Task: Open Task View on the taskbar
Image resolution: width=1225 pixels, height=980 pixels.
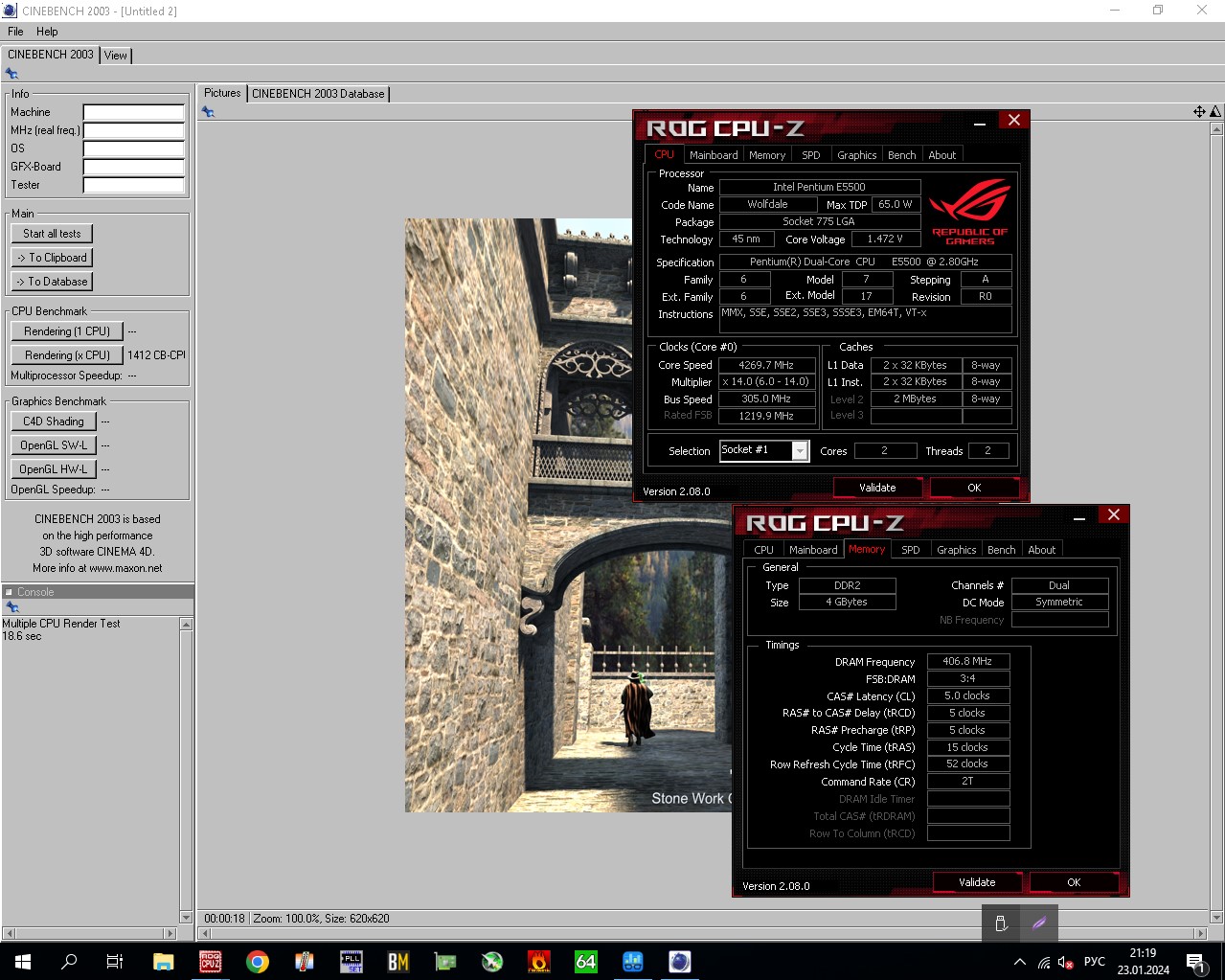Action: (115, 961)
